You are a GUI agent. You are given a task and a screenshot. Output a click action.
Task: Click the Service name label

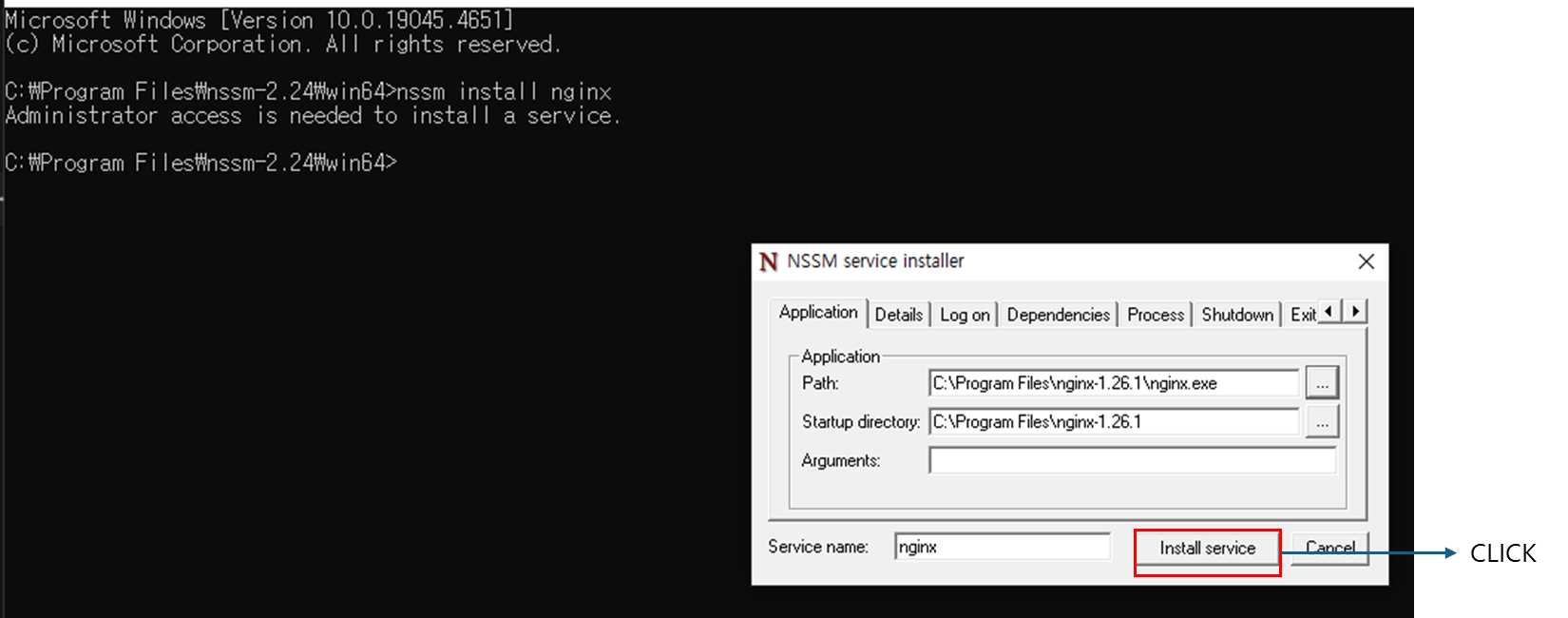818,547
